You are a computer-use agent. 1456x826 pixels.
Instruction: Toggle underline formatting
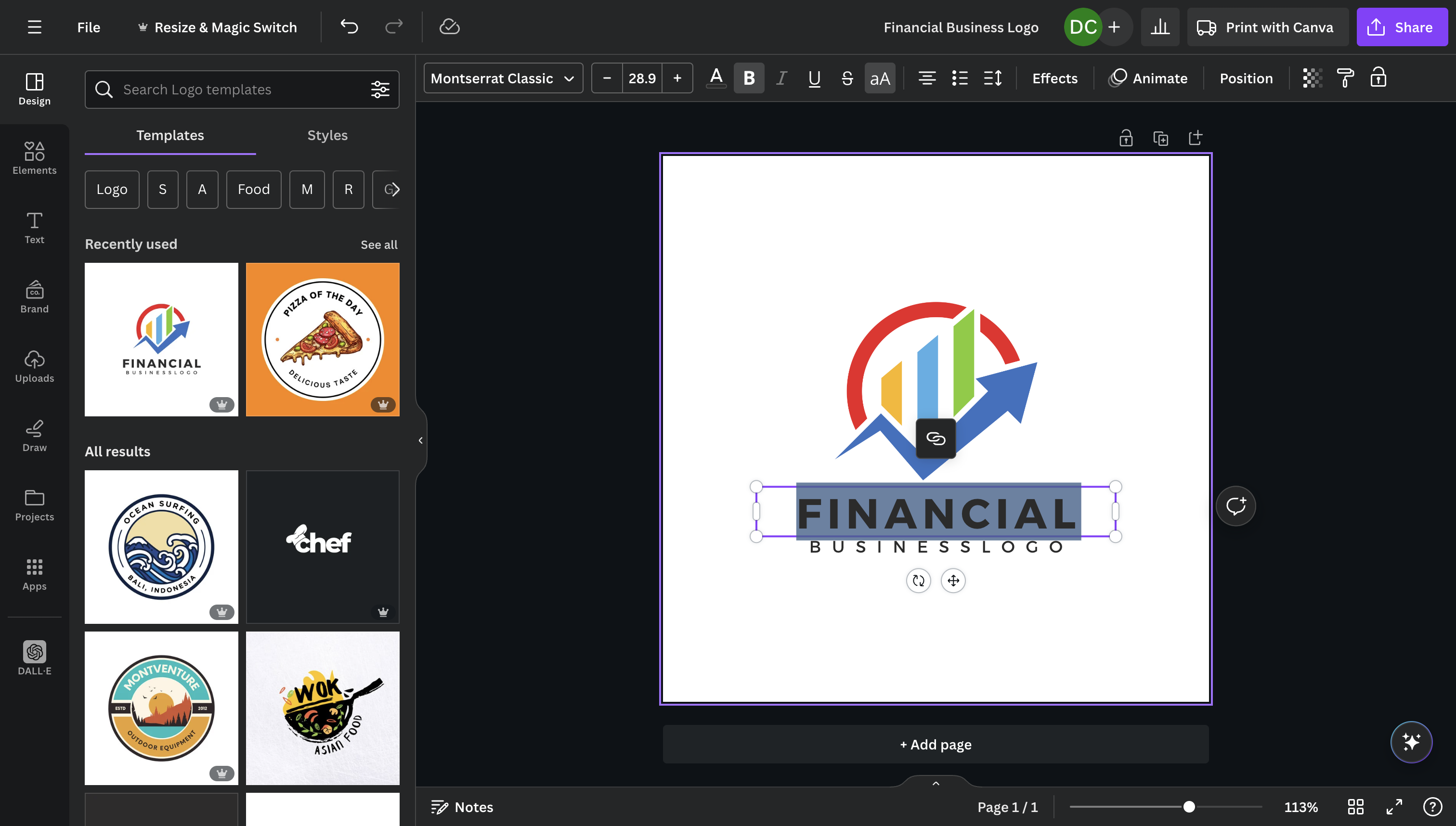click(x=814, y=77)
